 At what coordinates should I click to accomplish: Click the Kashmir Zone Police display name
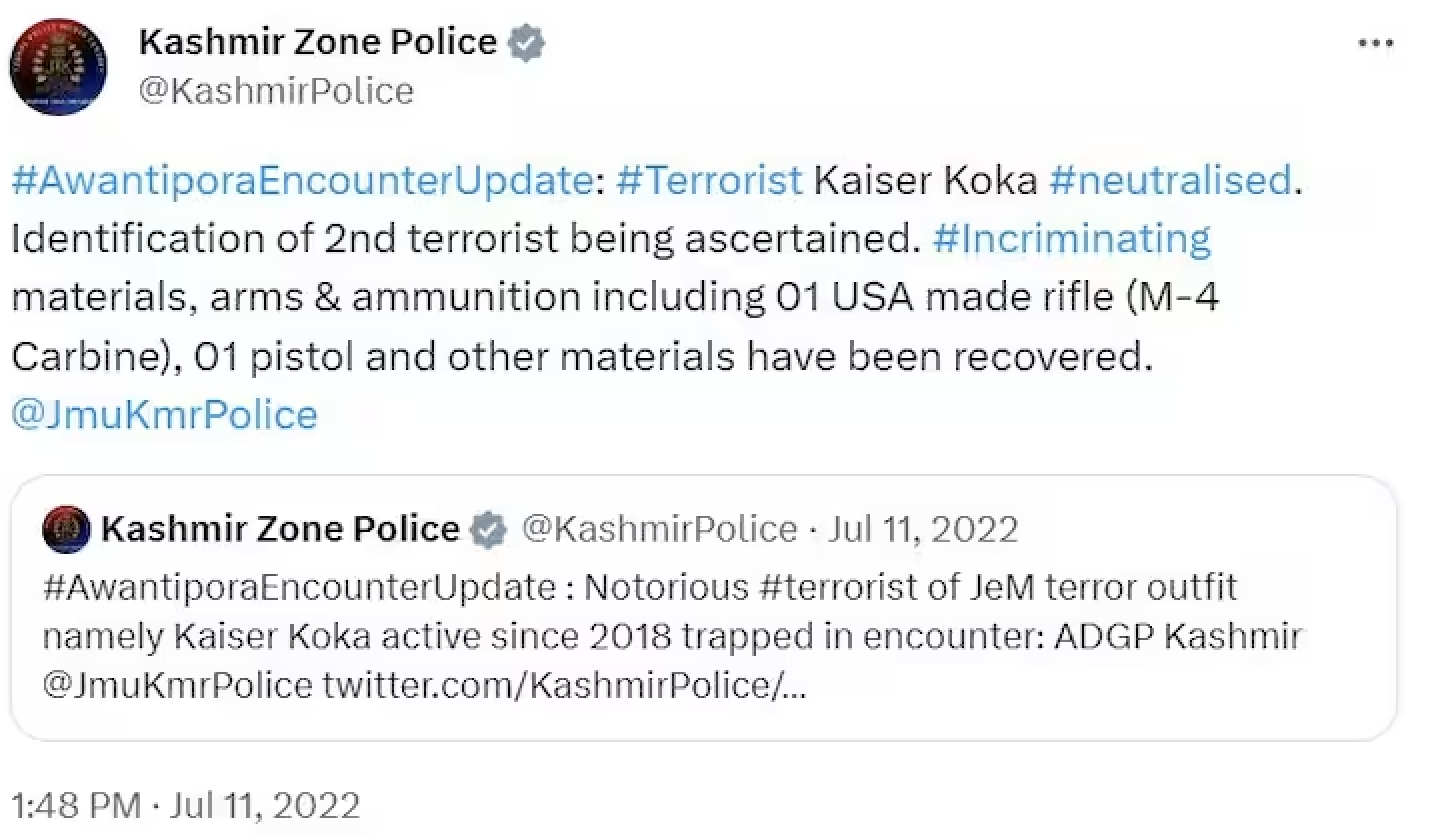point(318,42)
